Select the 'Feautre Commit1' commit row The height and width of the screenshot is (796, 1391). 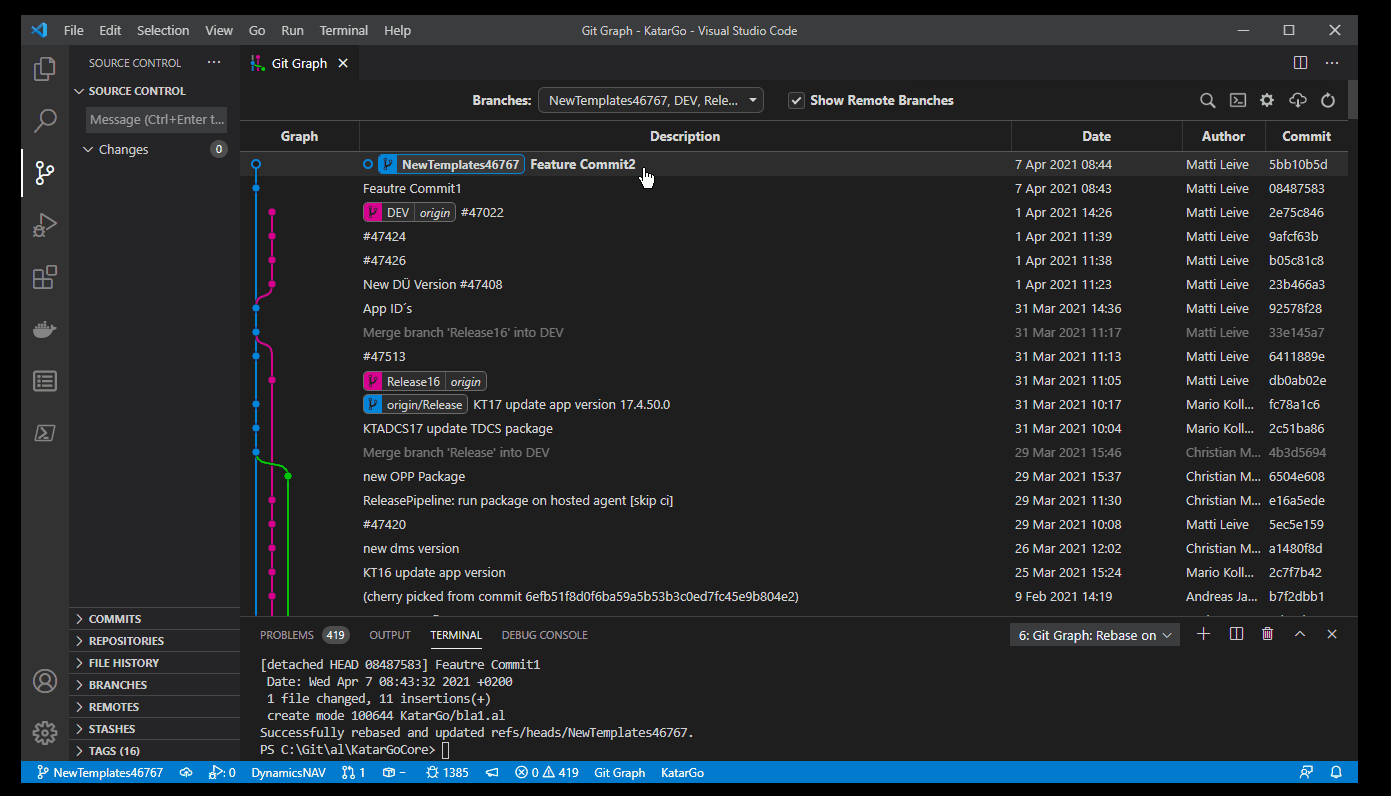(794, 188)
